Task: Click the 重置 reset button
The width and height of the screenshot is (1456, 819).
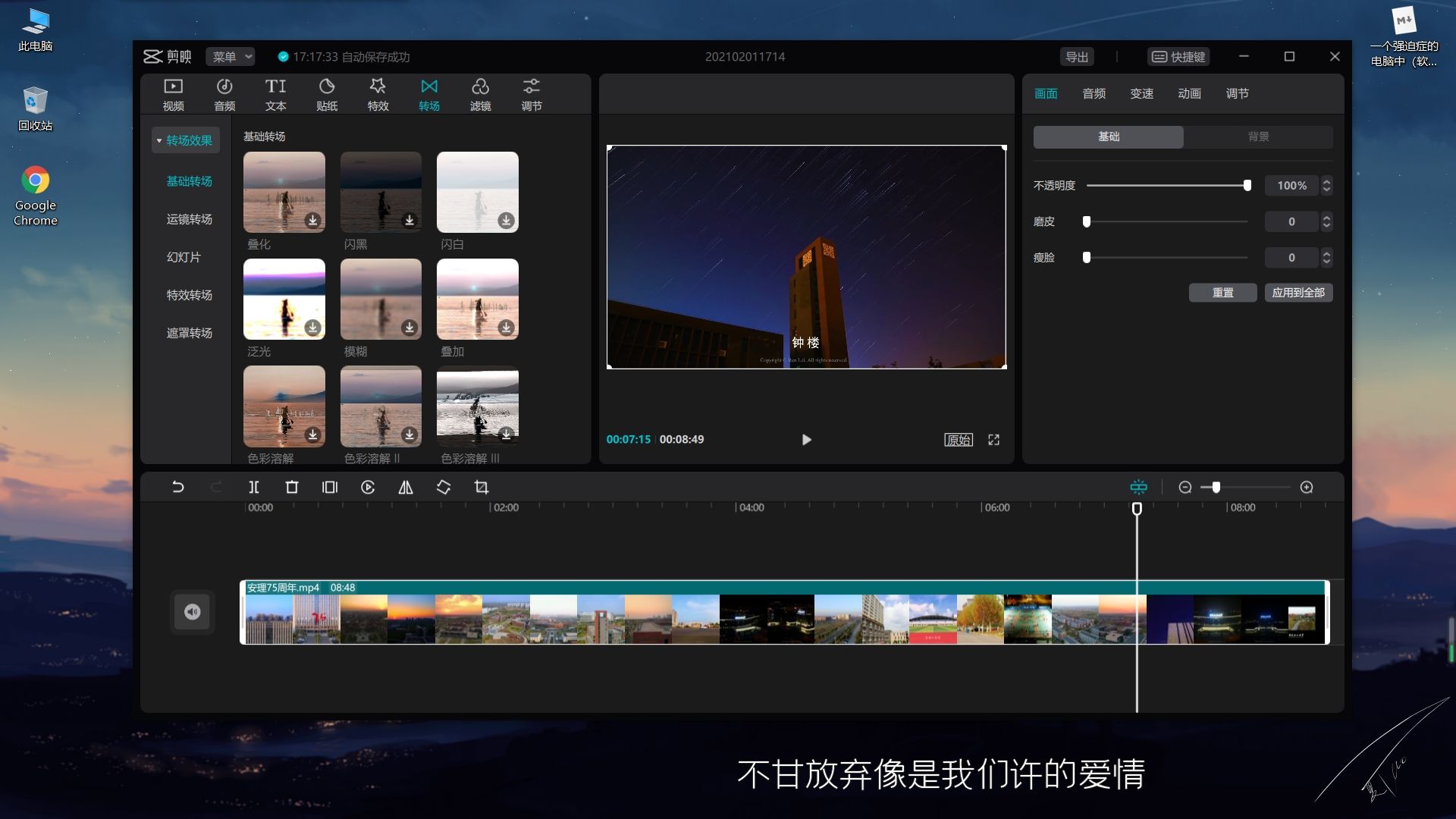Action: pos(1222,293)
